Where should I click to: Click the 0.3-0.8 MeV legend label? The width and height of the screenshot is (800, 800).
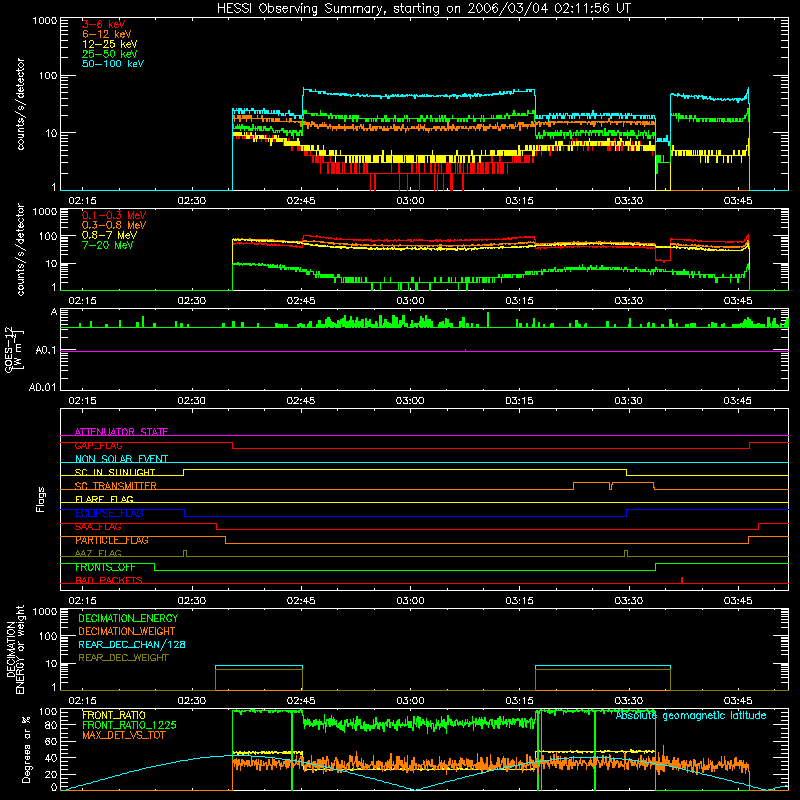click(x=114, y=225)
